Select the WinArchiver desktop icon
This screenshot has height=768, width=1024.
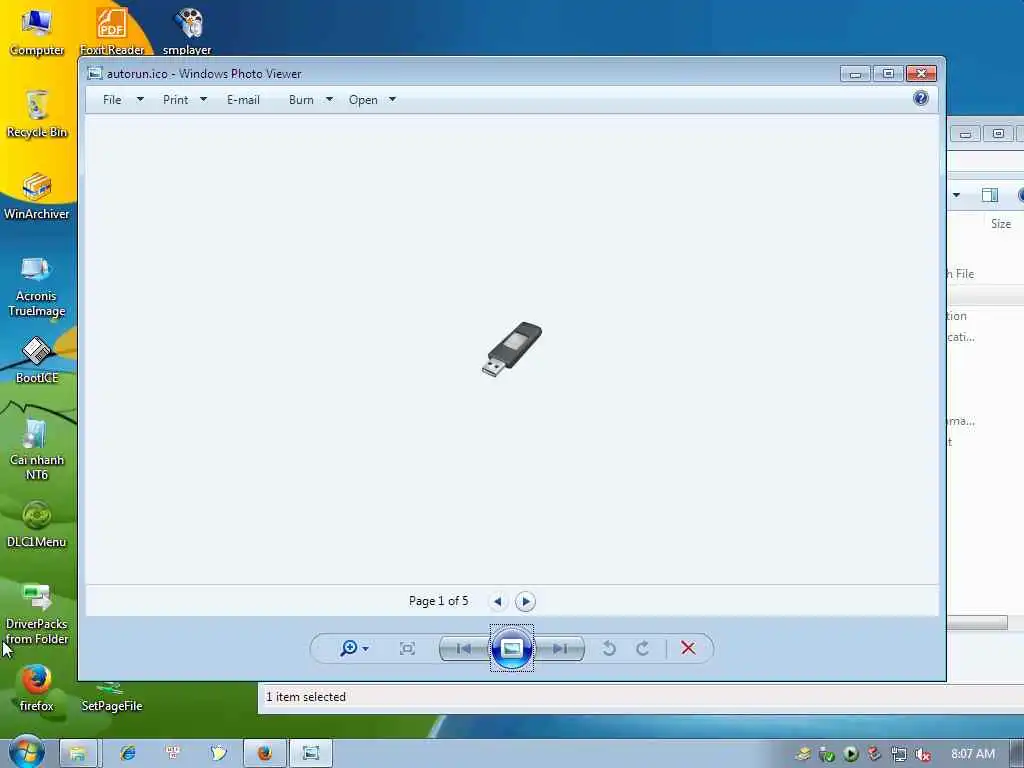pyautogui.click(x=37, y=196)
